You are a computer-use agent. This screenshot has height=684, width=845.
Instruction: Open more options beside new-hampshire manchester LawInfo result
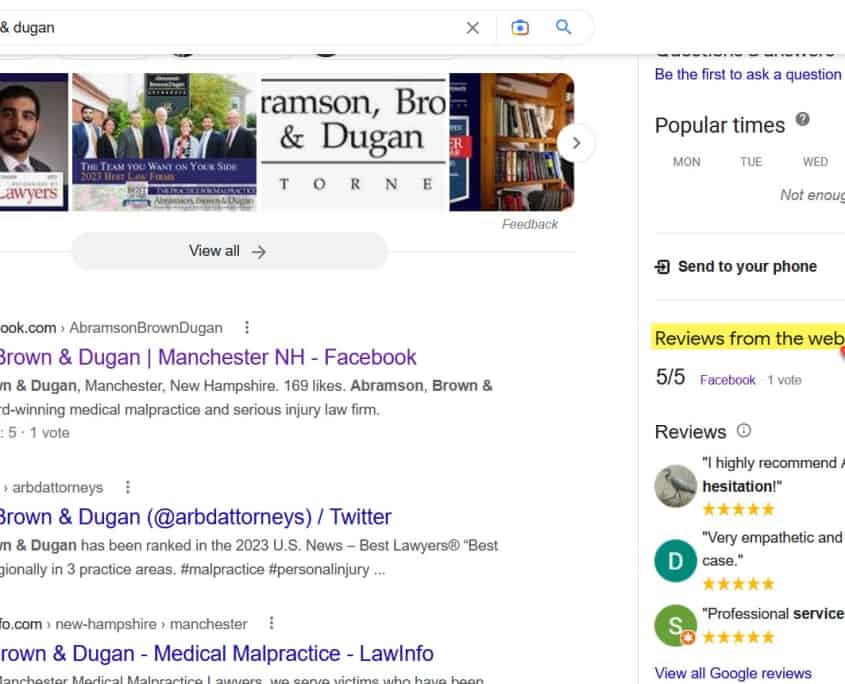[x=272, y=623]
